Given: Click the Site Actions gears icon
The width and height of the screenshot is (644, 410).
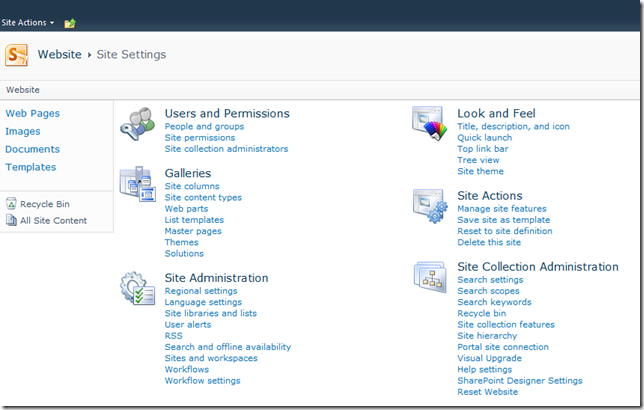Looking at the screenshot, I should coord(430,206).
